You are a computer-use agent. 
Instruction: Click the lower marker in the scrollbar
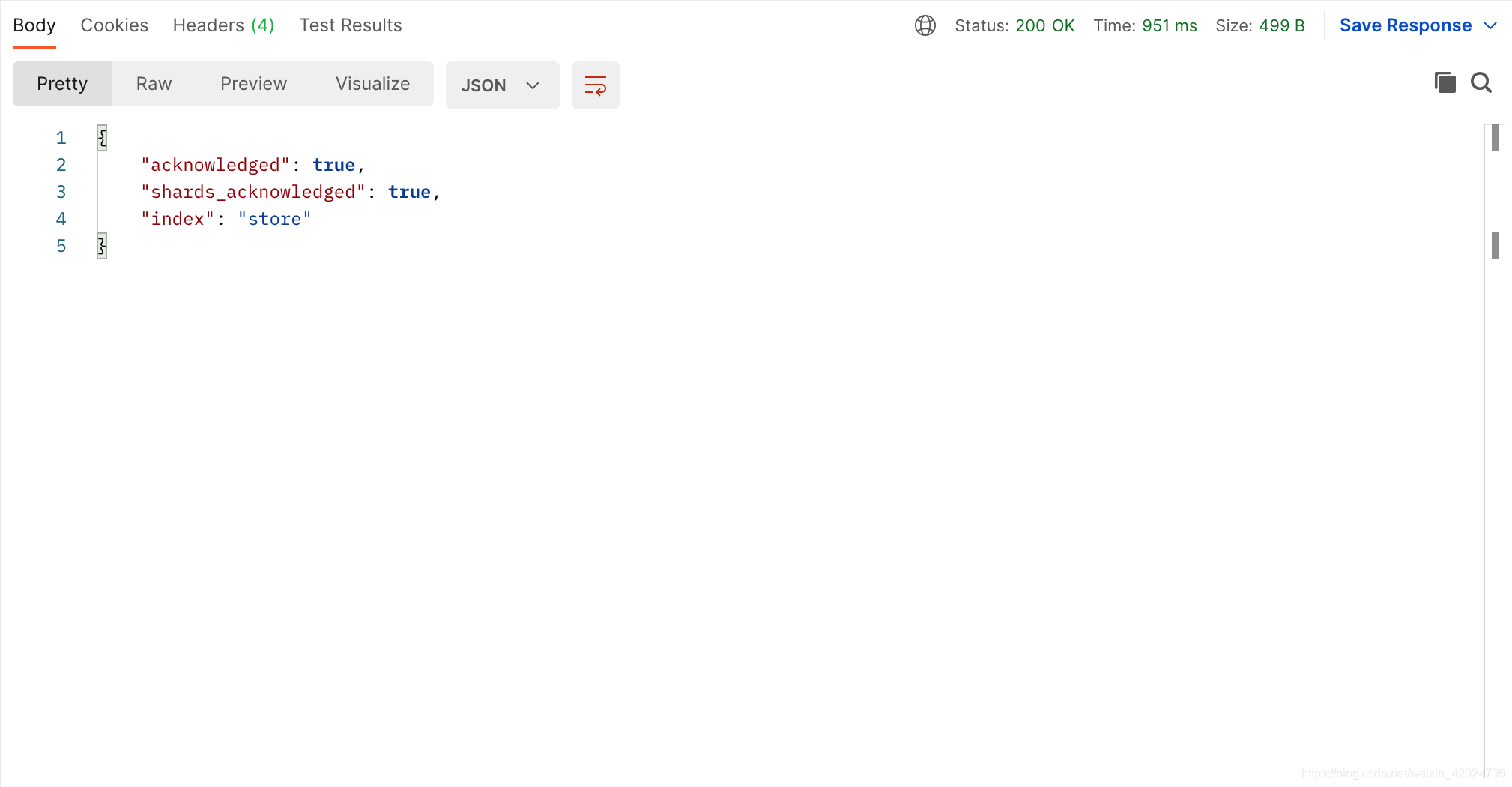tap(1495, 246)
